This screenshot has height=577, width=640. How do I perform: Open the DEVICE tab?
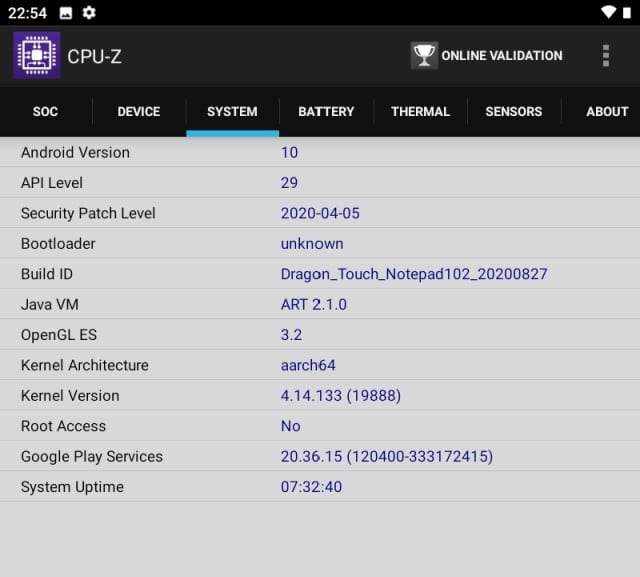[139, 111]
